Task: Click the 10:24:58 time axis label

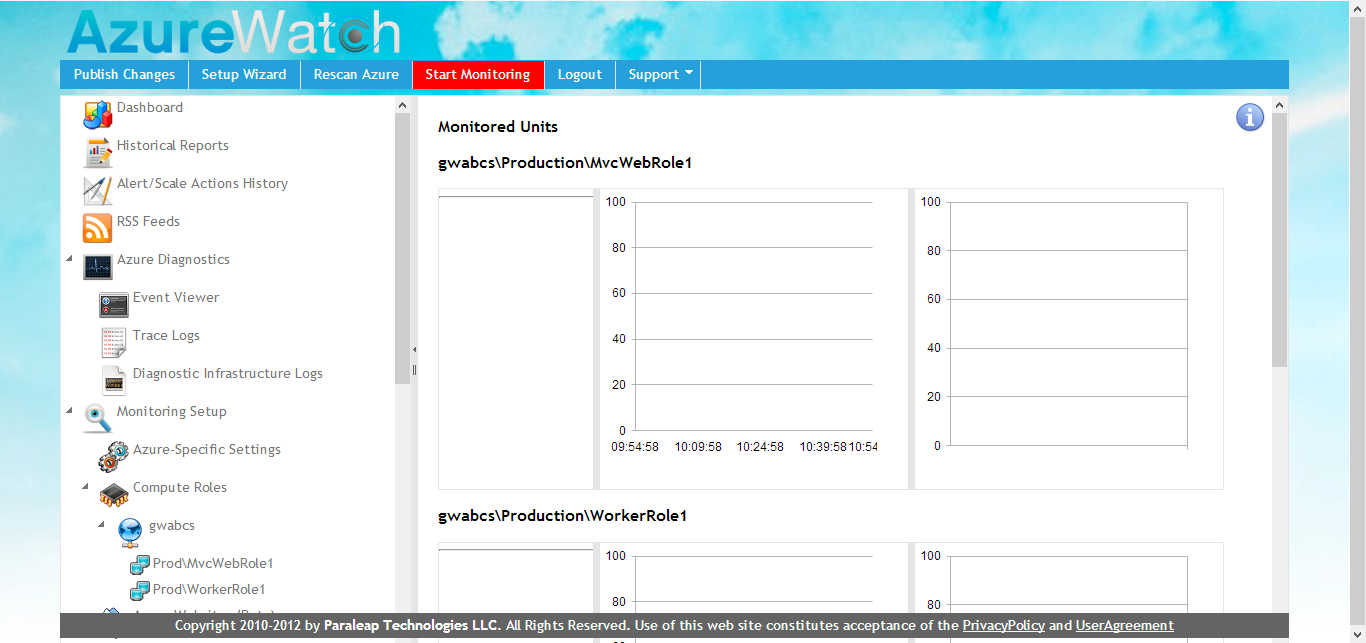Action: tap(760, 447)
